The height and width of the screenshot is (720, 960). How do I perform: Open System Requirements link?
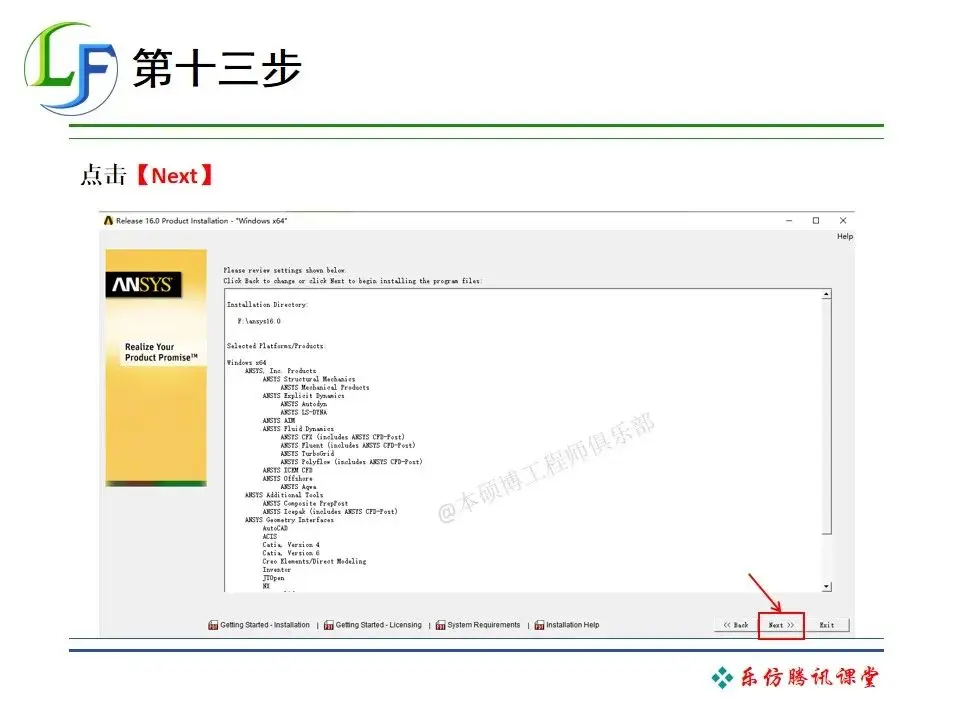pos(484,625)
